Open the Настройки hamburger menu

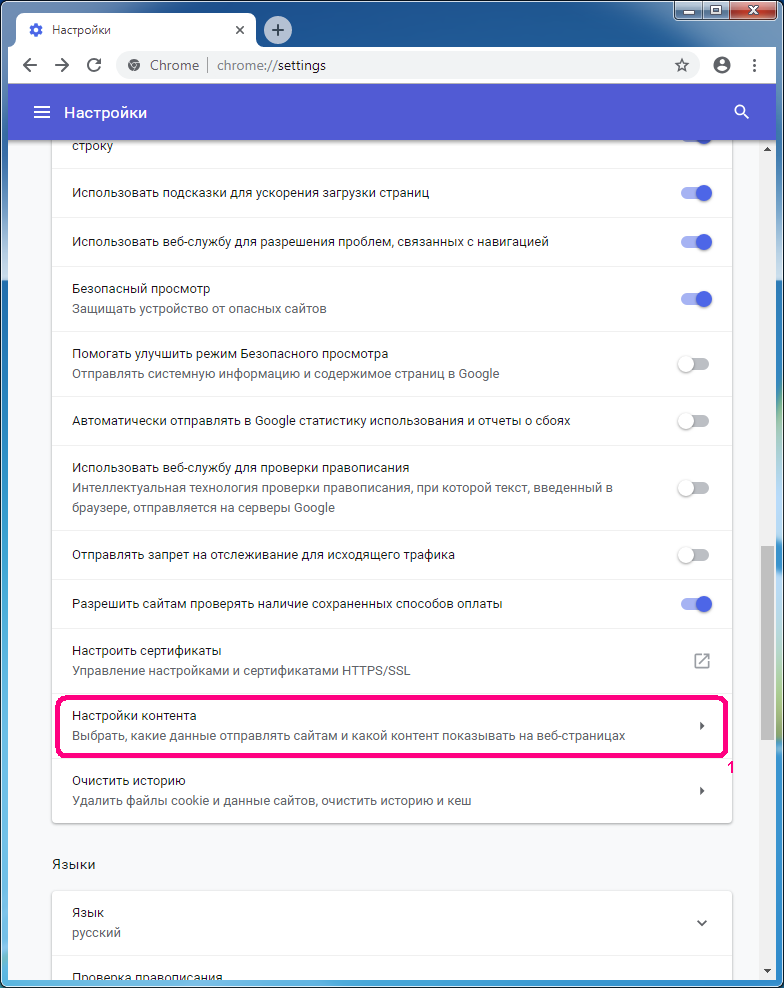point(42,112)
